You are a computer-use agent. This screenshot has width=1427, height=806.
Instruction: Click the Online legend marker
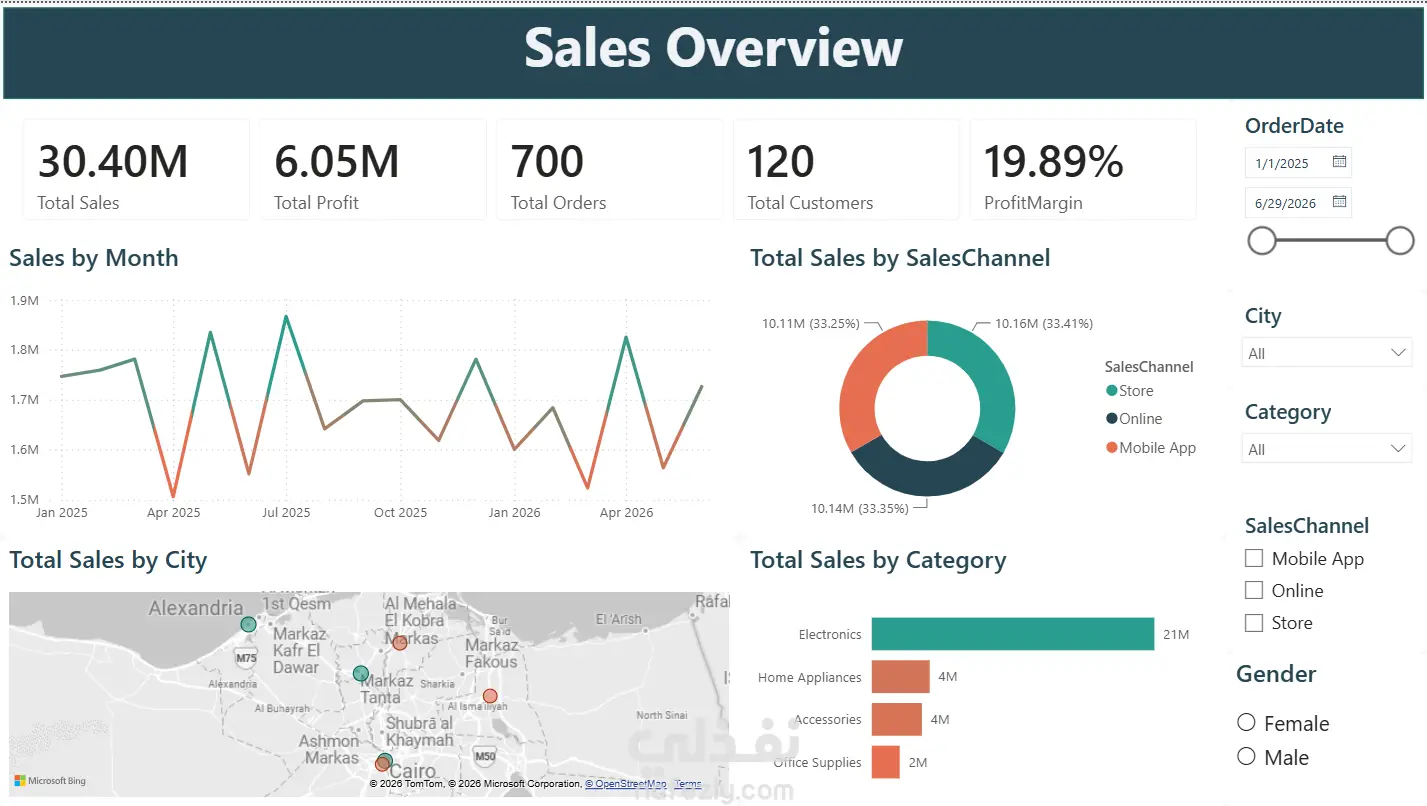click(1111, 419)
